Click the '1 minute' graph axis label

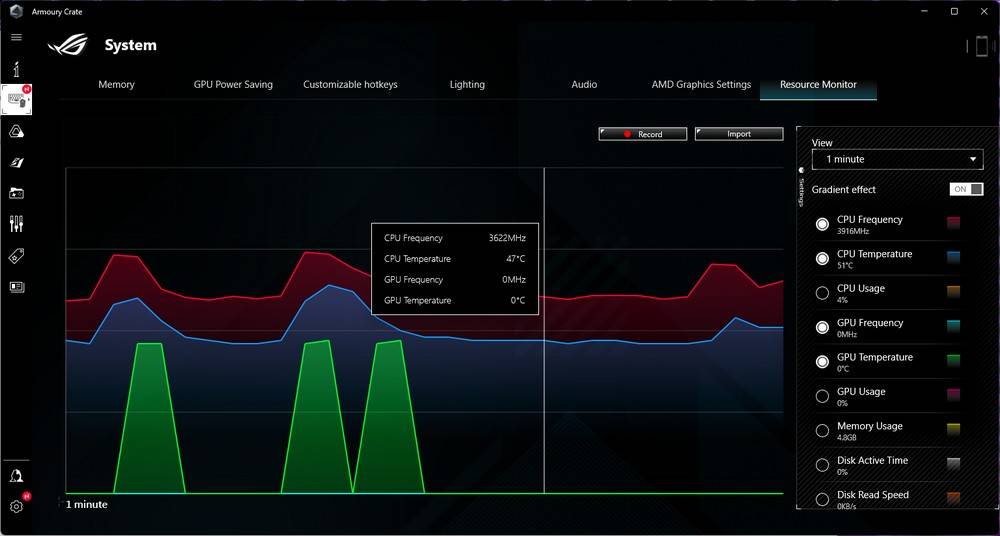pos(87,505)
